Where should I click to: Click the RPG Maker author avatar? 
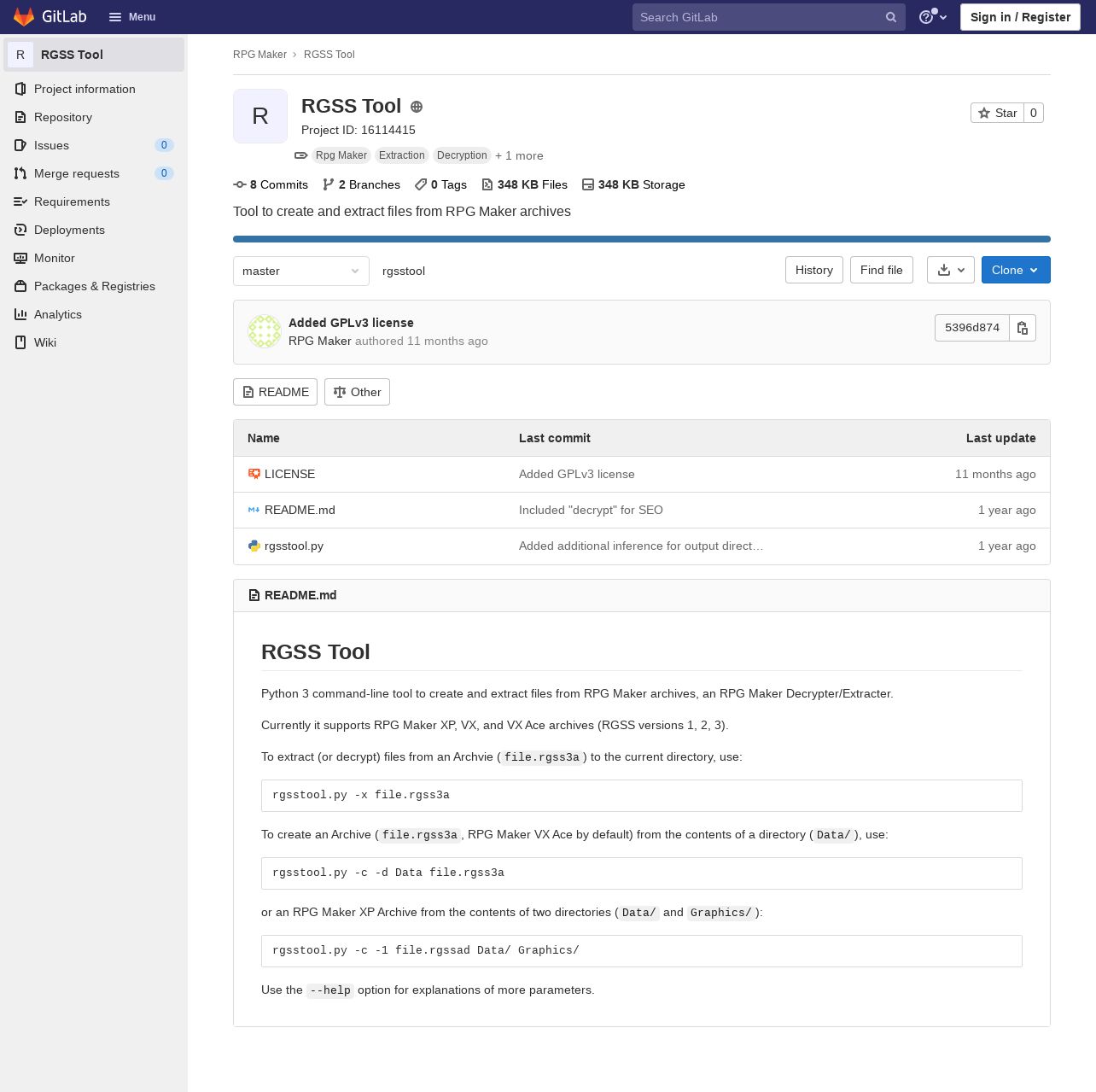[x=265, y=331]
